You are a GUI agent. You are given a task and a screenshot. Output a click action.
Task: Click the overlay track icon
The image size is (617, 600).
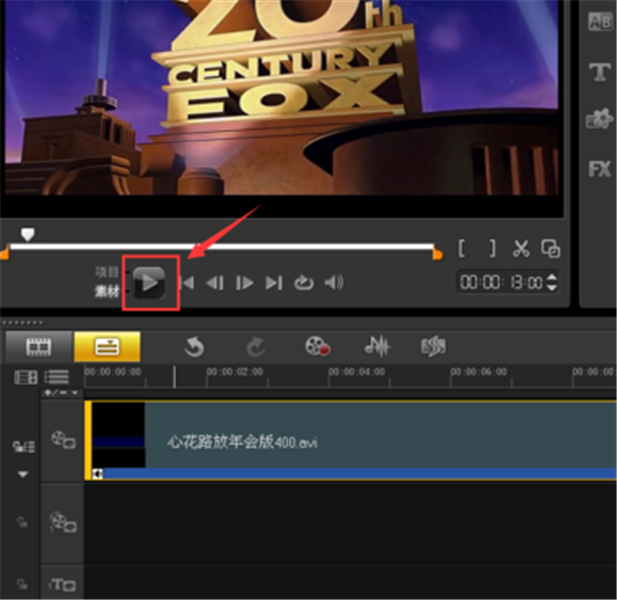63,523
